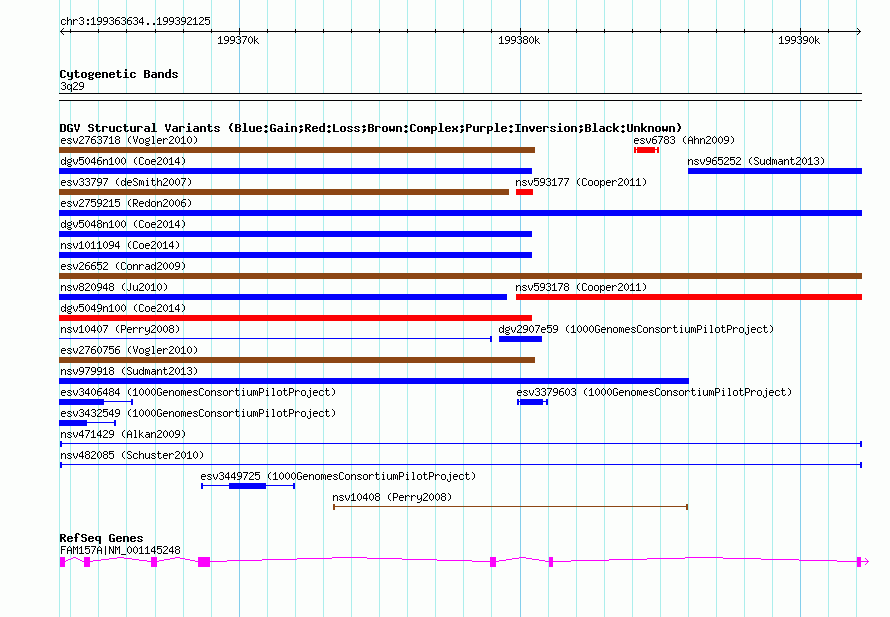Click the RefSeq Genes track title
This screenshot has width=890, height=617.
(x=101, y=538)
